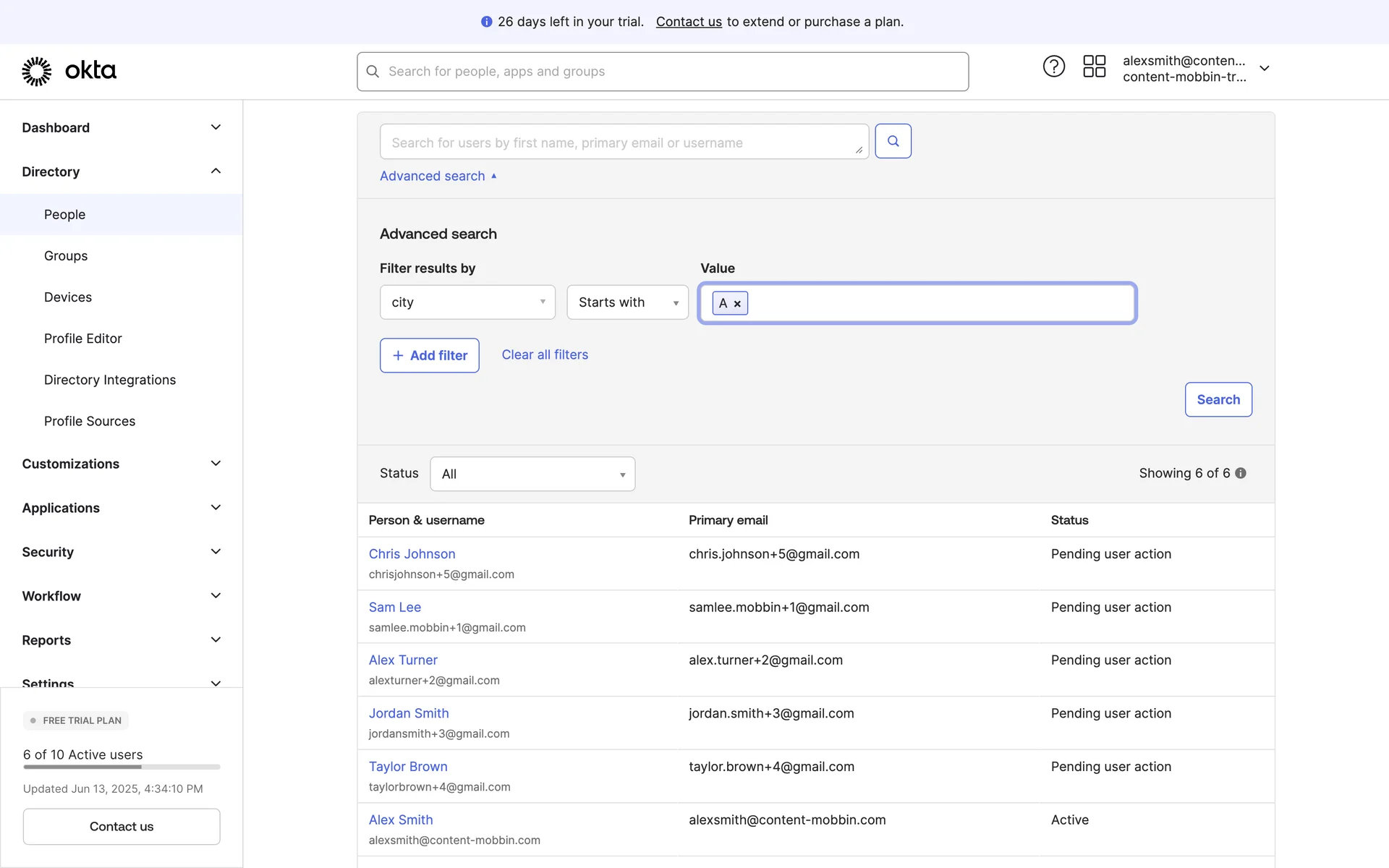Focus the global people, apps and groups search
This screenshot has width=1389, height=868.
(662, 72)
